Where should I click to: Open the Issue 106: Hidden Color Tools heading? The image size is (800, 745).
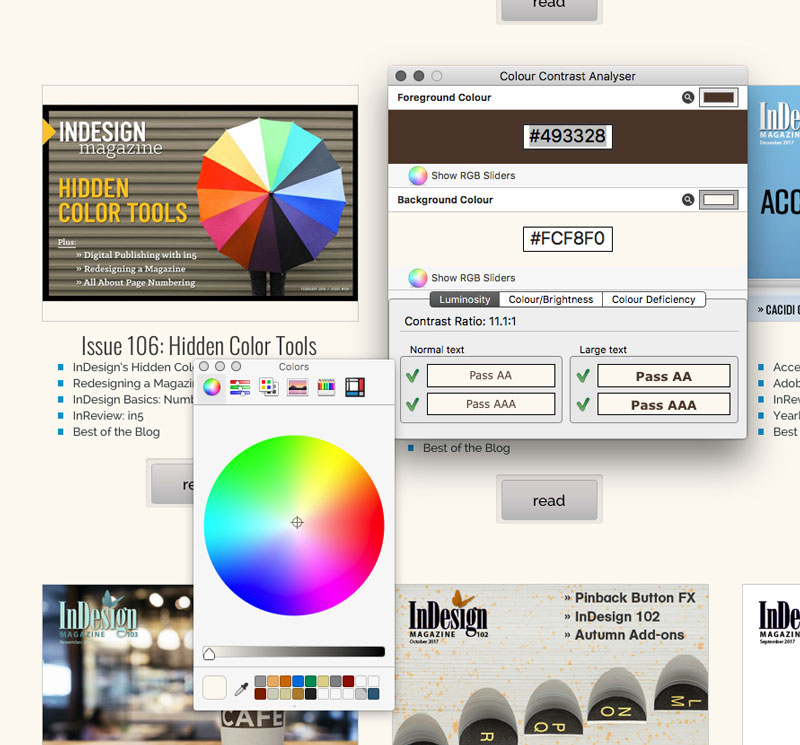point(199,345)
